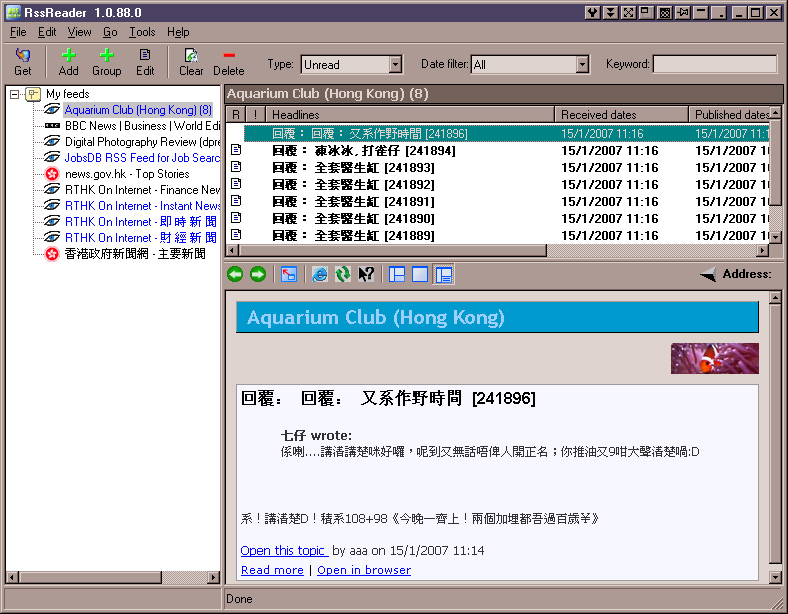Select RTHK On Internet Finance News feed
The width and height of the screenshot is (788, 614).
(x=142, y=190)
